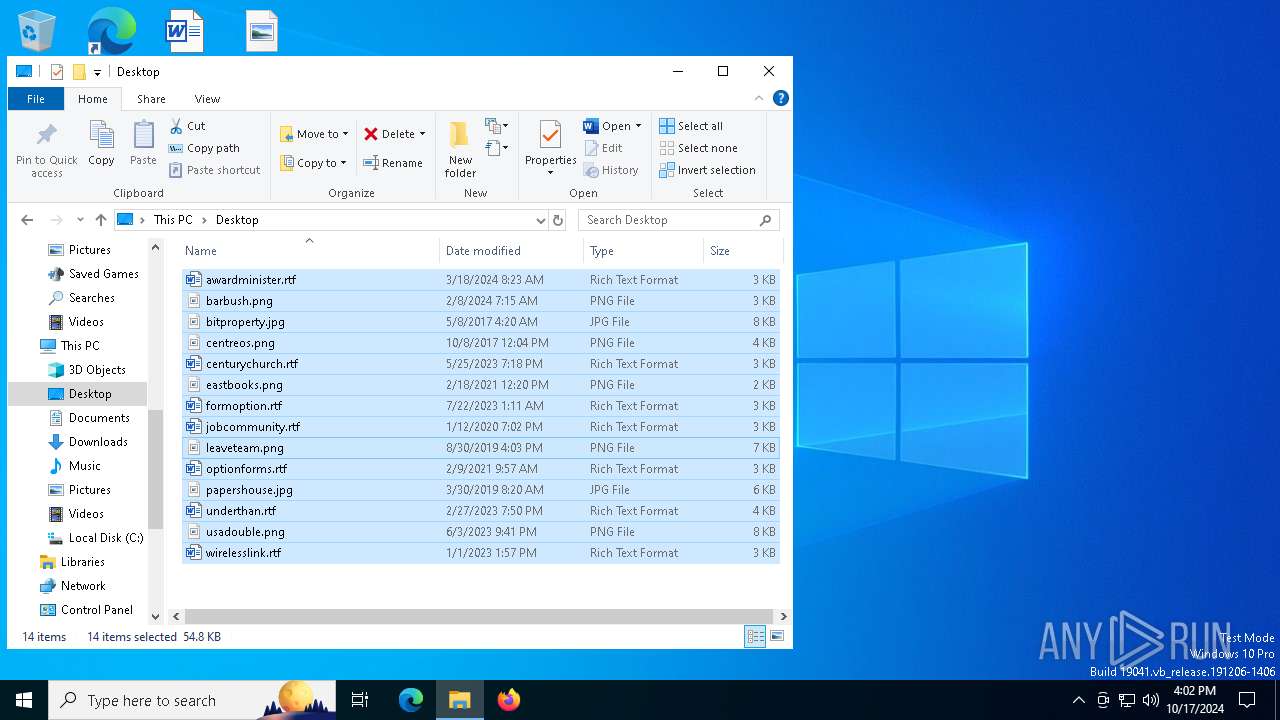Rename the selected item
This screenshot has height=720, width=1280.
point(393,163)
